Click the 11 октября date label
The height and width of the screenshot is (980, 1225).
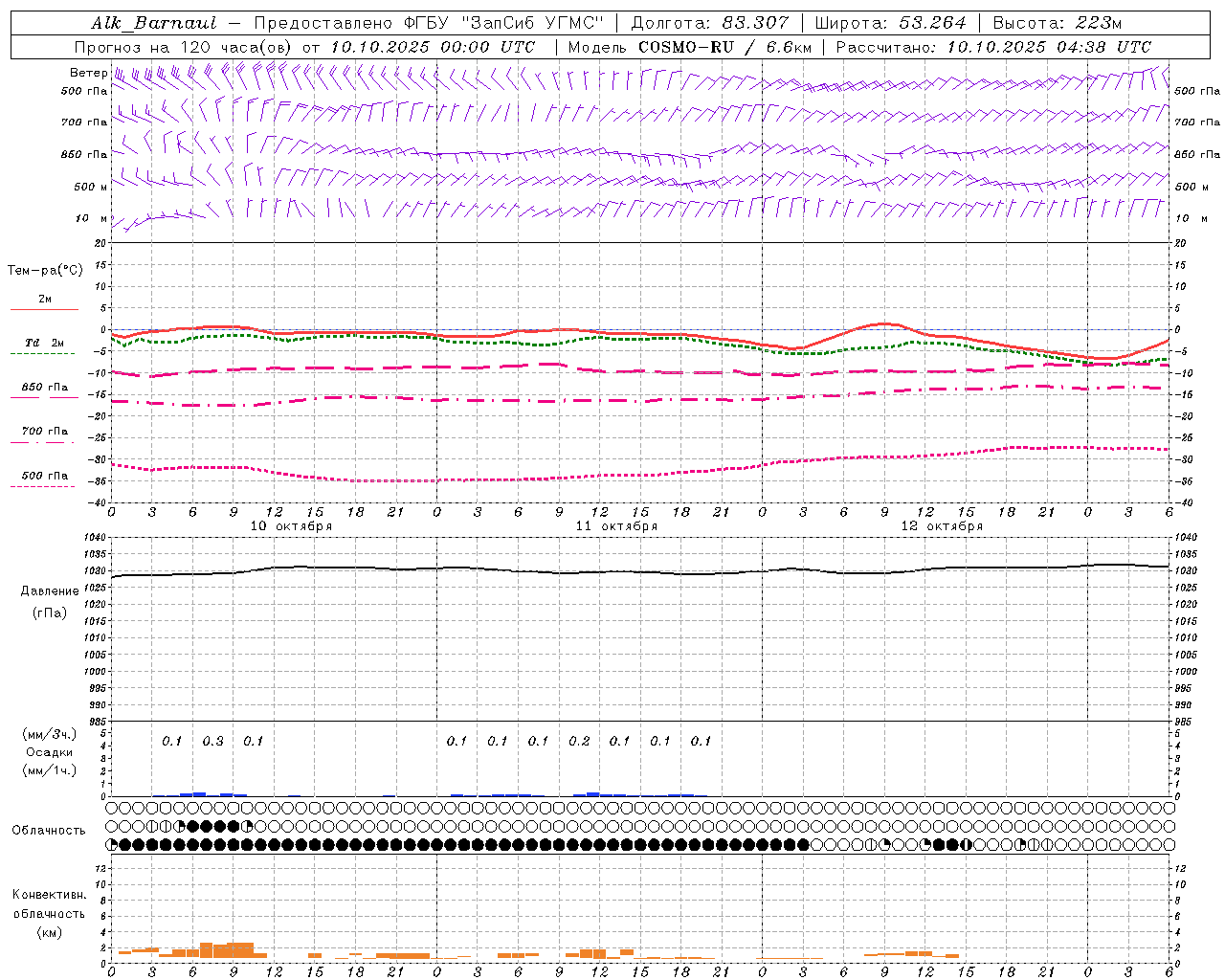pyautogui.click(x=616, y=526)
